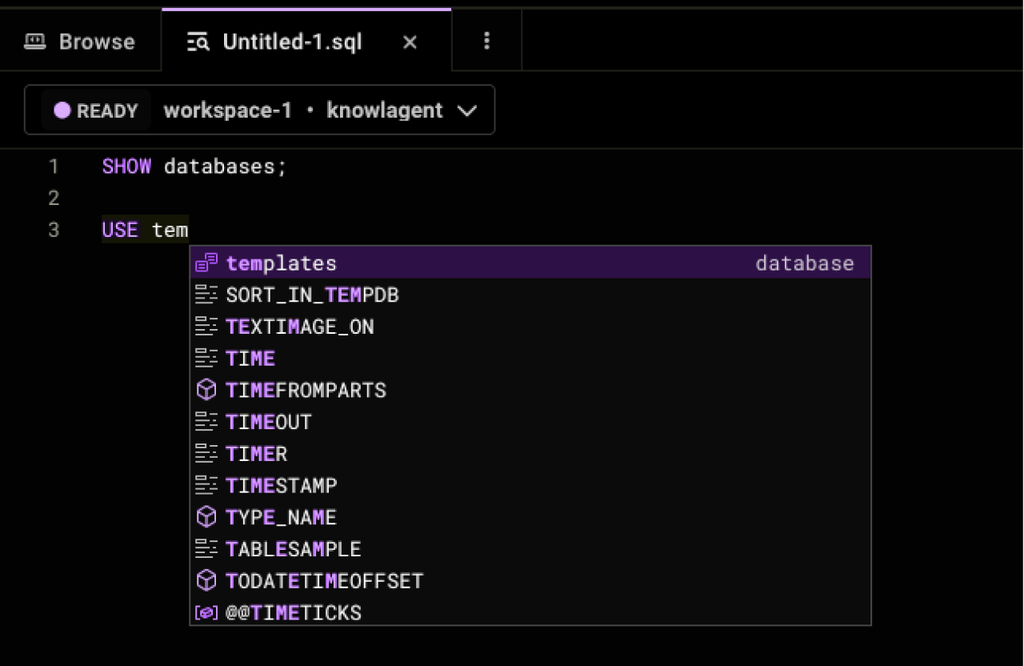Click the cube icon beside TIMEFROMPARTS
The height and width of the screenshot is (666, 1024).
(206, 390)
